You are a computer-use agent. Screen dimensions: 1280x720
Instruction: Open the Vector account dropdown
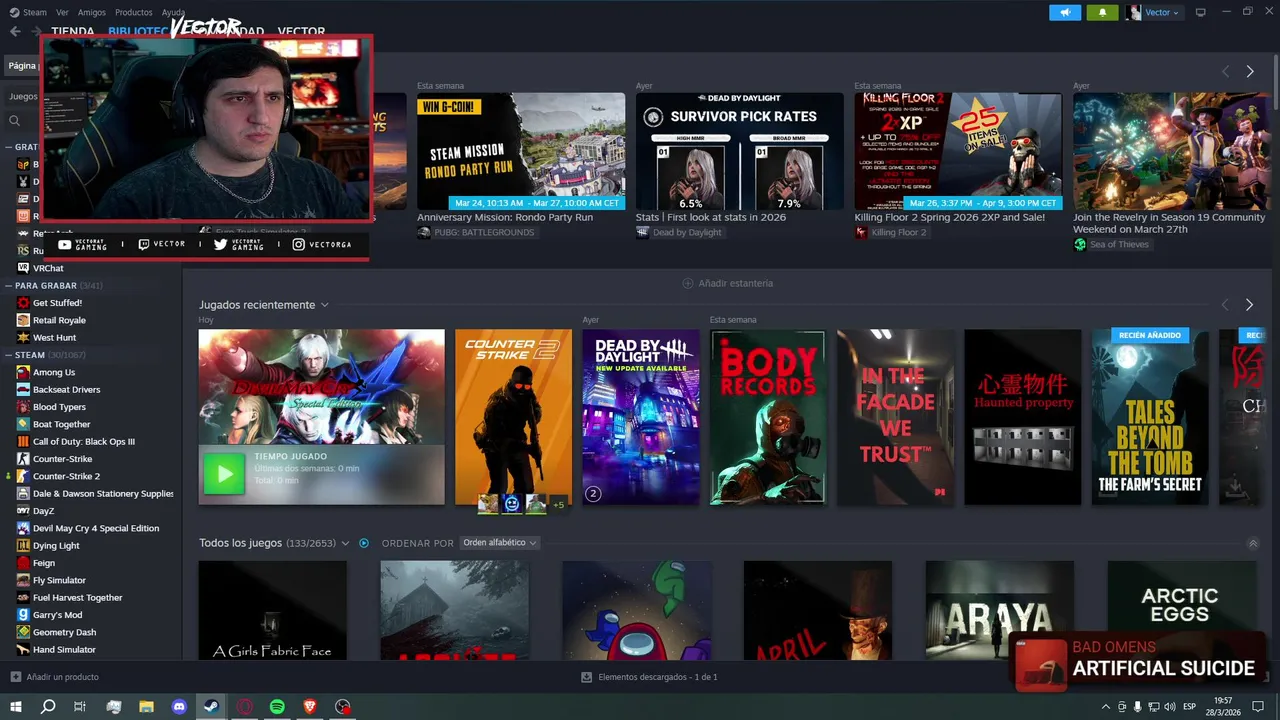click(x=1153, y=12)
